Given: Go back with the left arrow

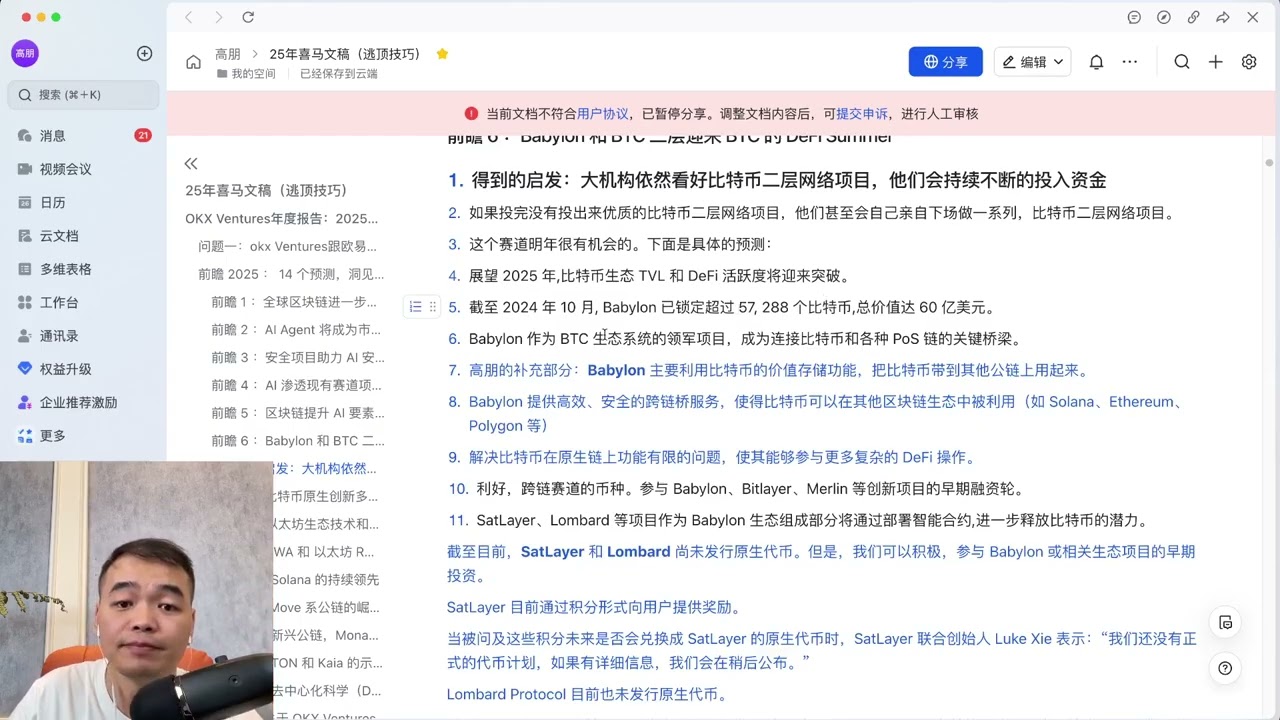Looking at the screenshot, I should (x=189, y=17).
